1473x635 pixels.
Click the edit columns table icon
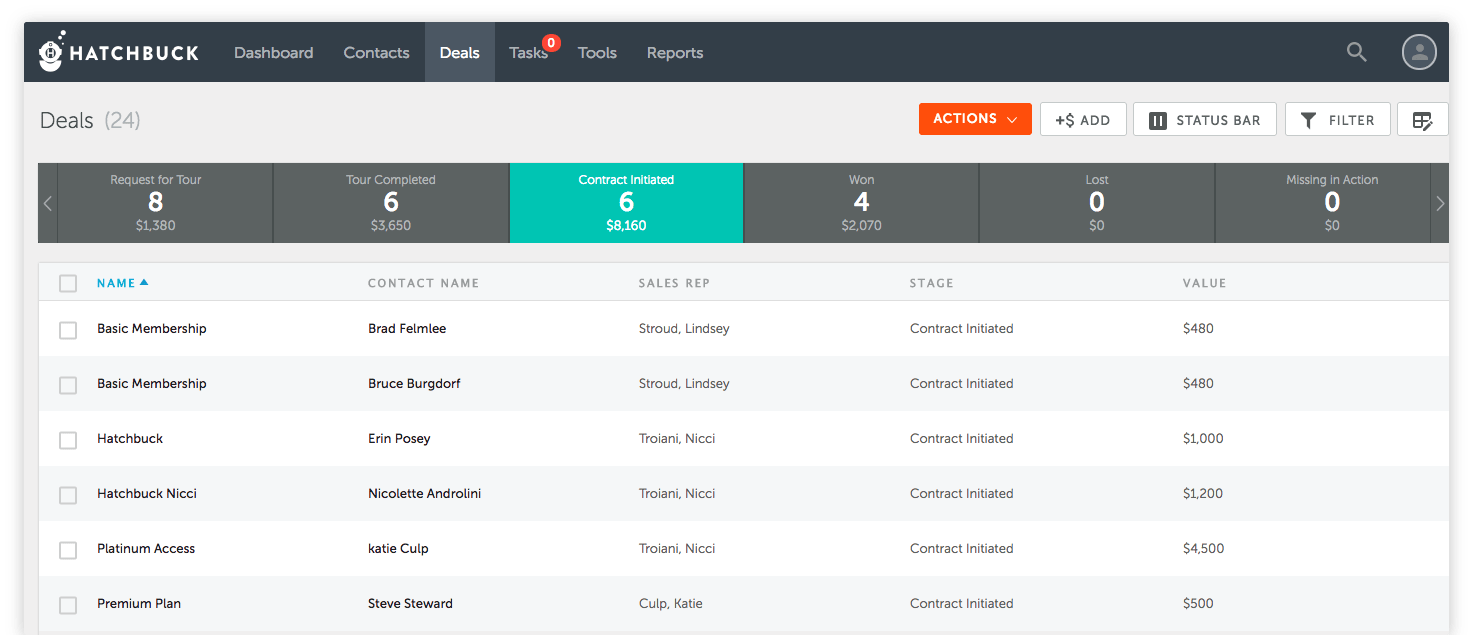[1422, 120]
